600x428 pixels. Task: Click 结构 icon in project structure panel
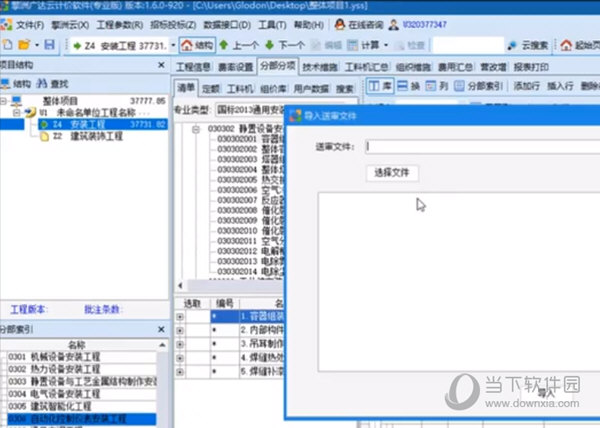tap(5, 83)
